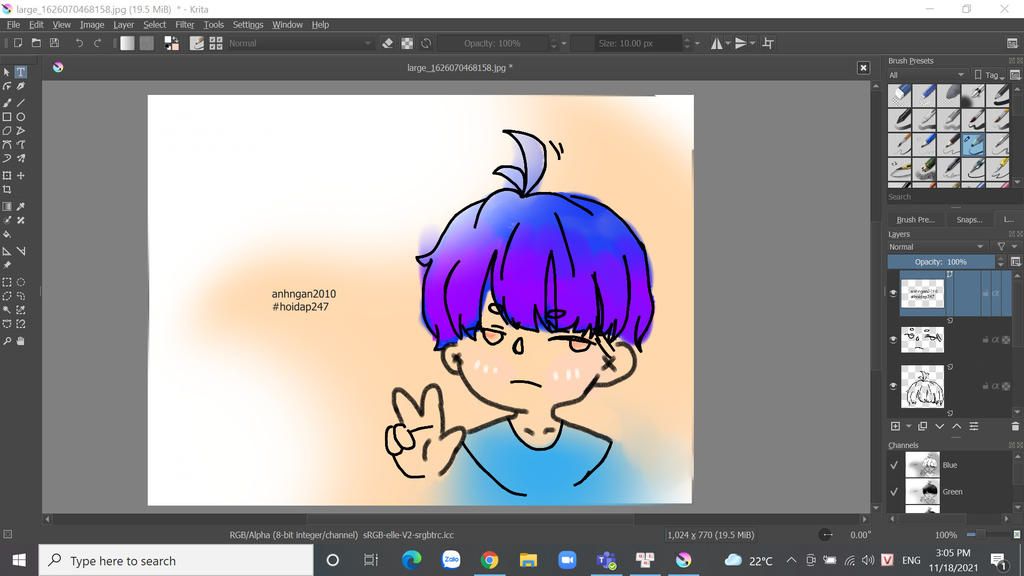The width and height of the screenshot is (1024, 576).
Task: Select the Crop tool
Action: tap(7, 189)
